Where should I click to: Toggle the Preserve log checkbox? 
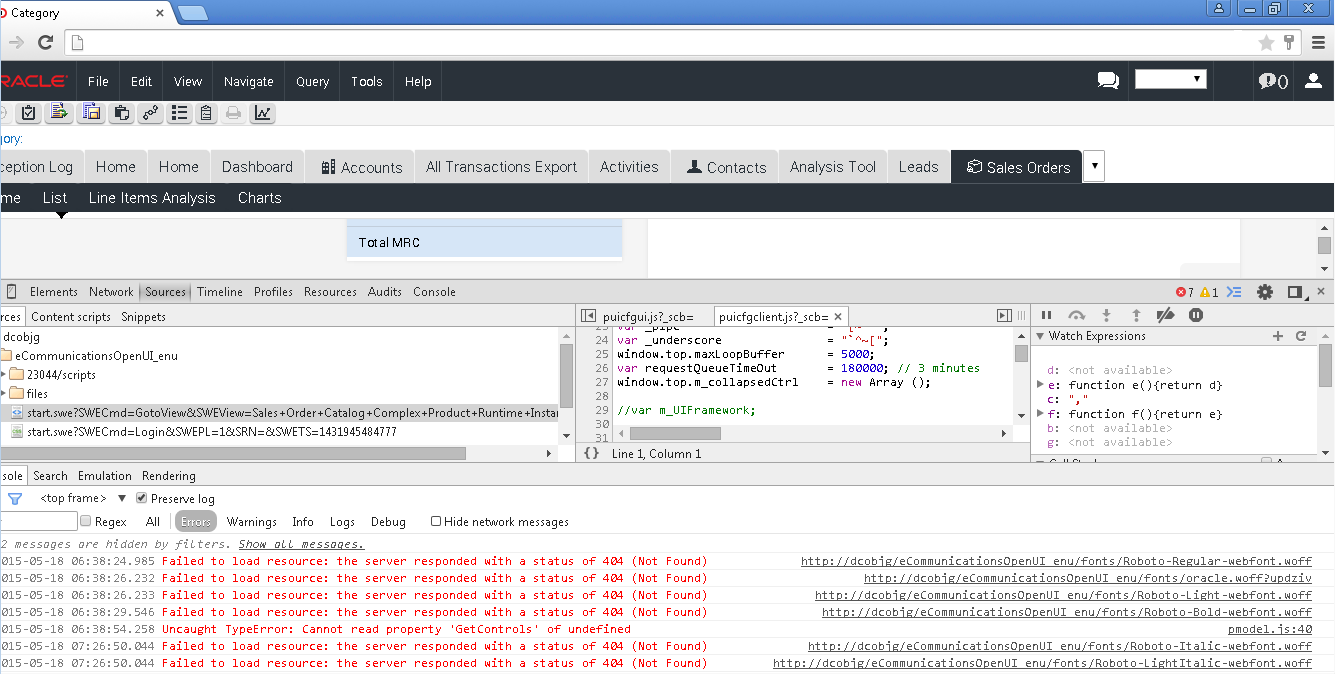(141, 498)
